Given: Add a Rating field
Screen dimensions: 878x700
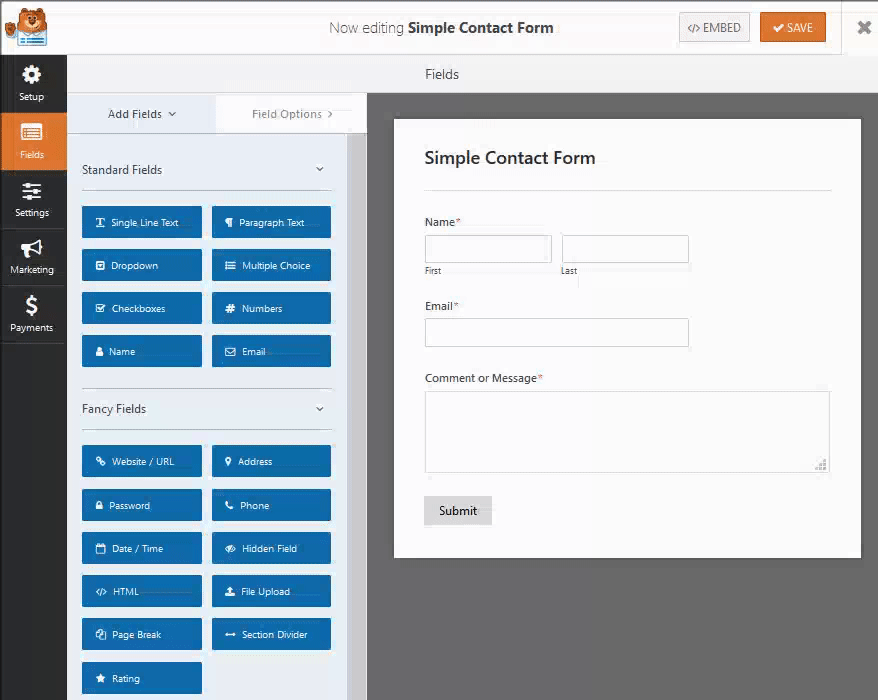Looking at the screenshot, I should click(x=142, y=678).
